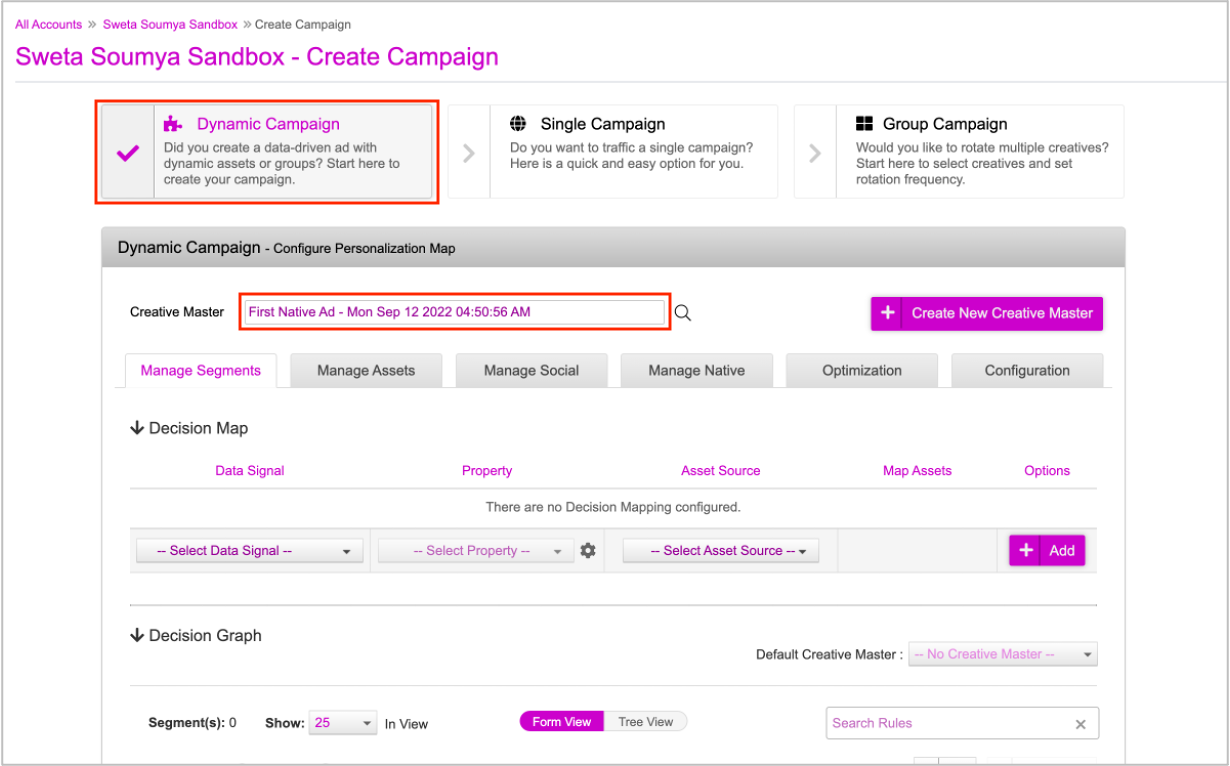Image resolution: width=1230 pixels, height=766 pixels.
Task: Click the Creative Master name input field
Action: point(455,312)
